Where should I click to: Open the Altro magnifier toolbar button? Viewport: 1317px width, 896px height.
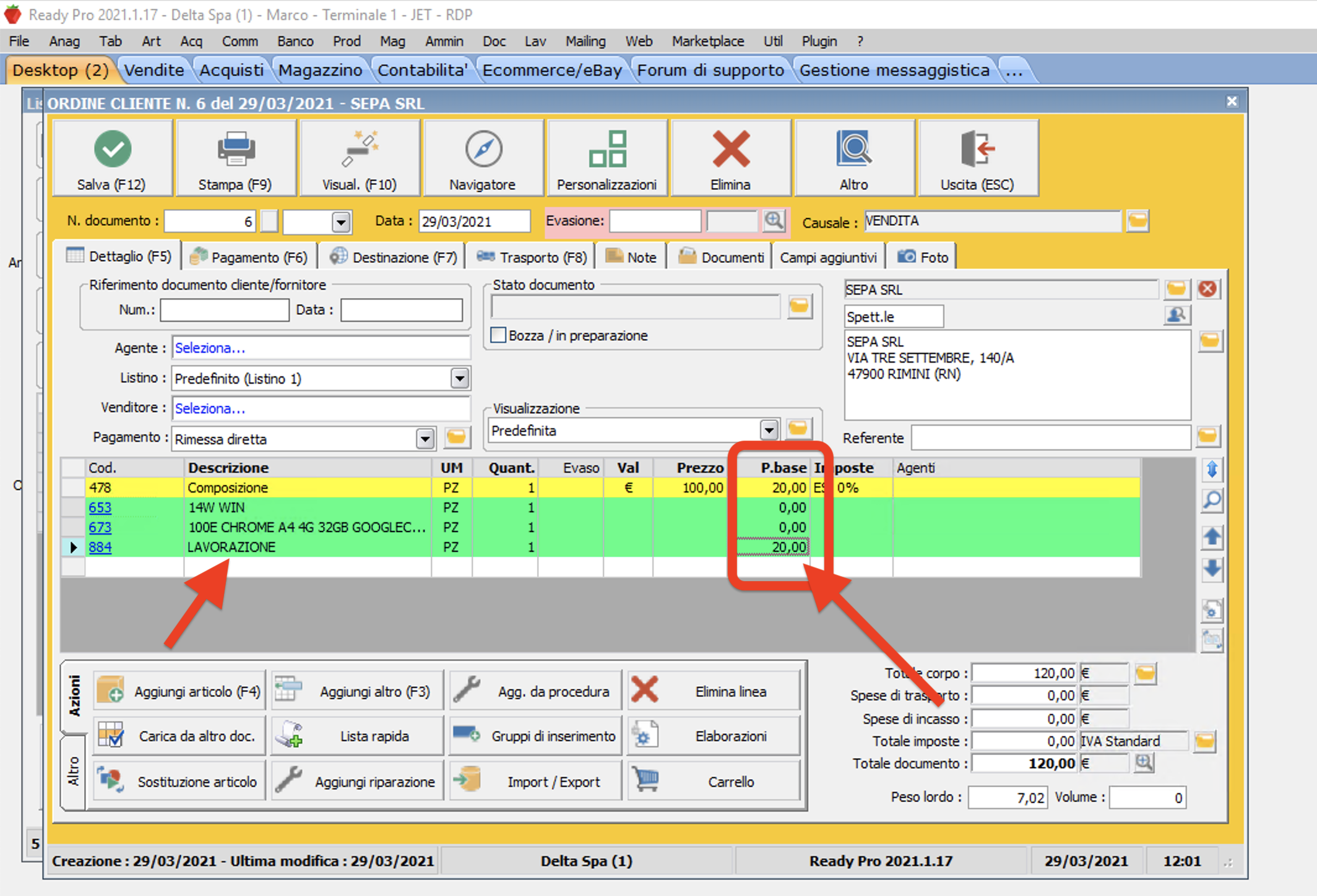pyautogui.click(x=854, y=158)
